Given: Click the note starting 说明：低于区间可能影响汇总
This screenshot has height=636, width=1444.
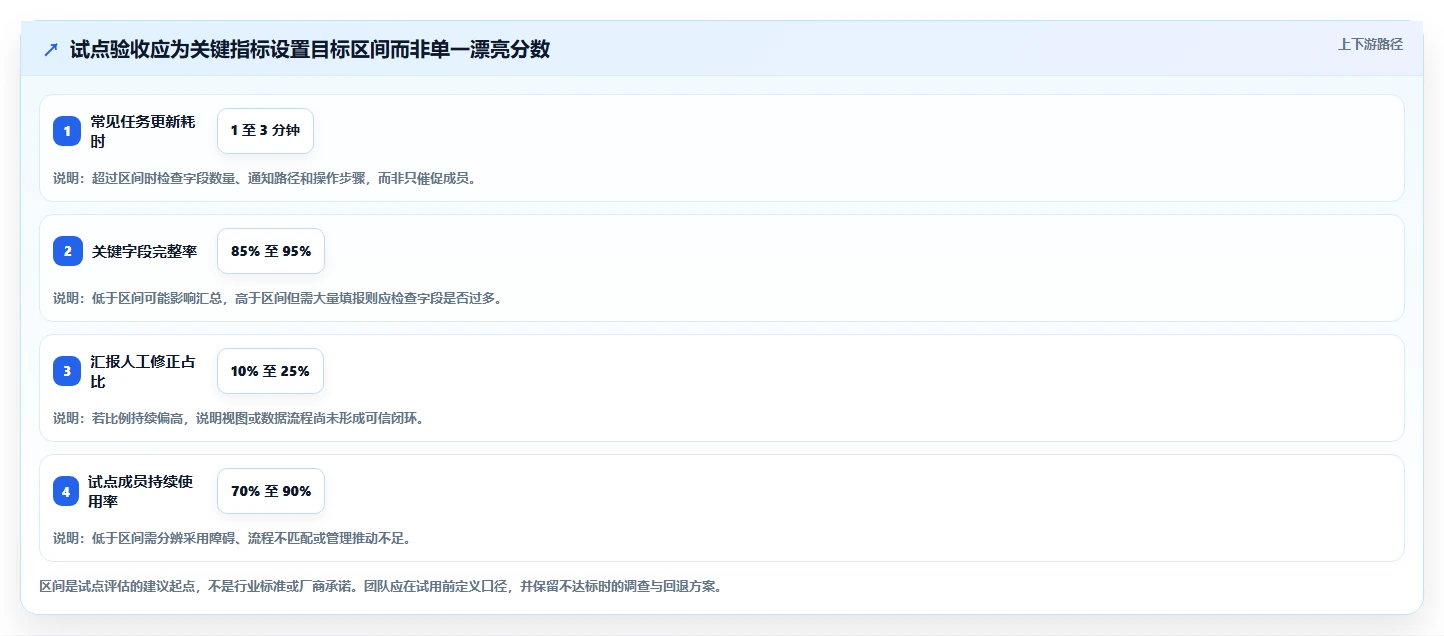Looking at the screenshot, I should [x=277, y=299].
